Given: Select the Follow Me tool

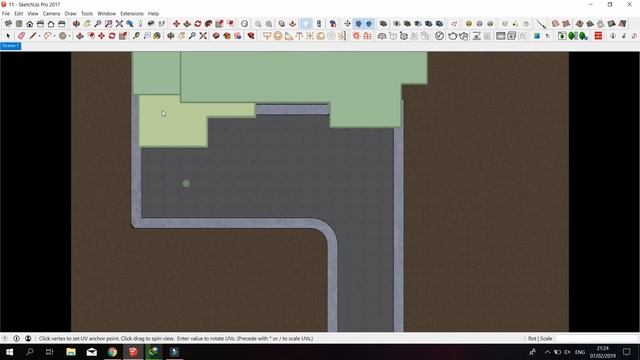Looking at the screenshot, I should coord(208,24).
